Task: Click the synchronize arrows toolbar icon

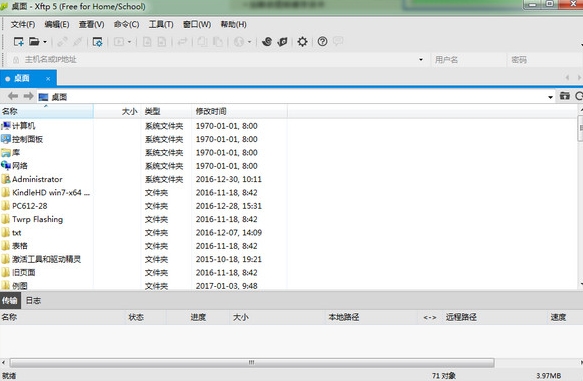Action: point(182,42)
